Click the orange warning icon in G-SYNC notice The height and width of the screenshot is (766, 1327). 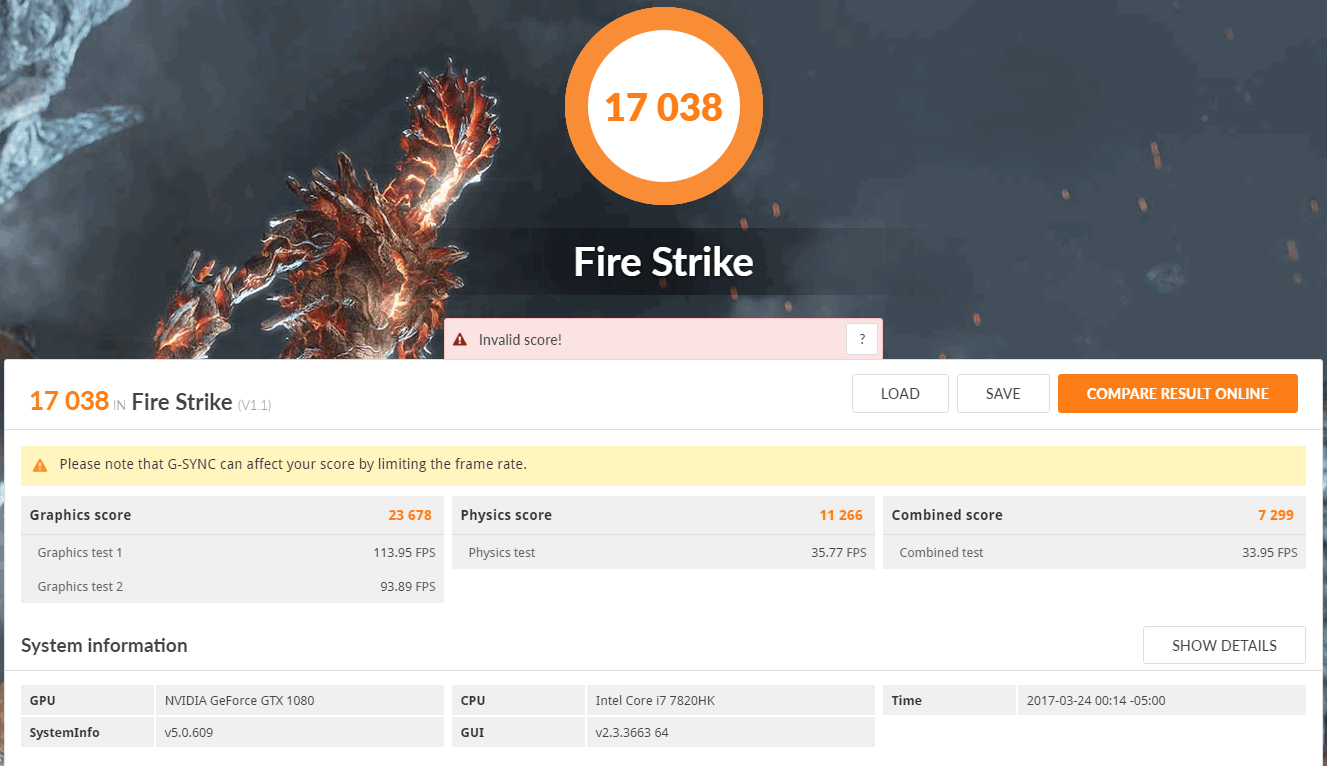pyautogui.click(x=40, y=465)
